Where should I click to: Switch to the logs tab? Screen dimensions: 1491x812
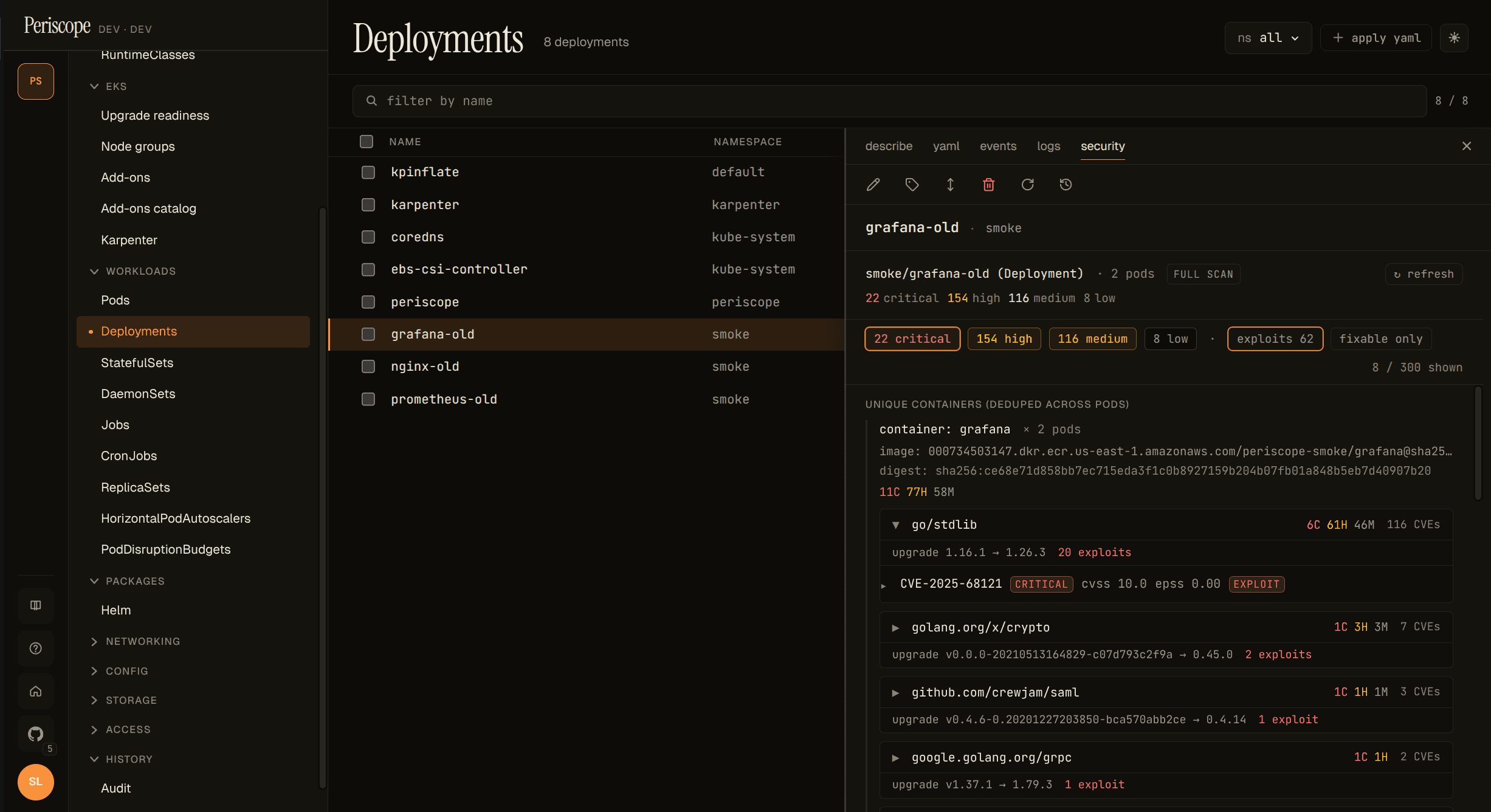point(1049,146)
